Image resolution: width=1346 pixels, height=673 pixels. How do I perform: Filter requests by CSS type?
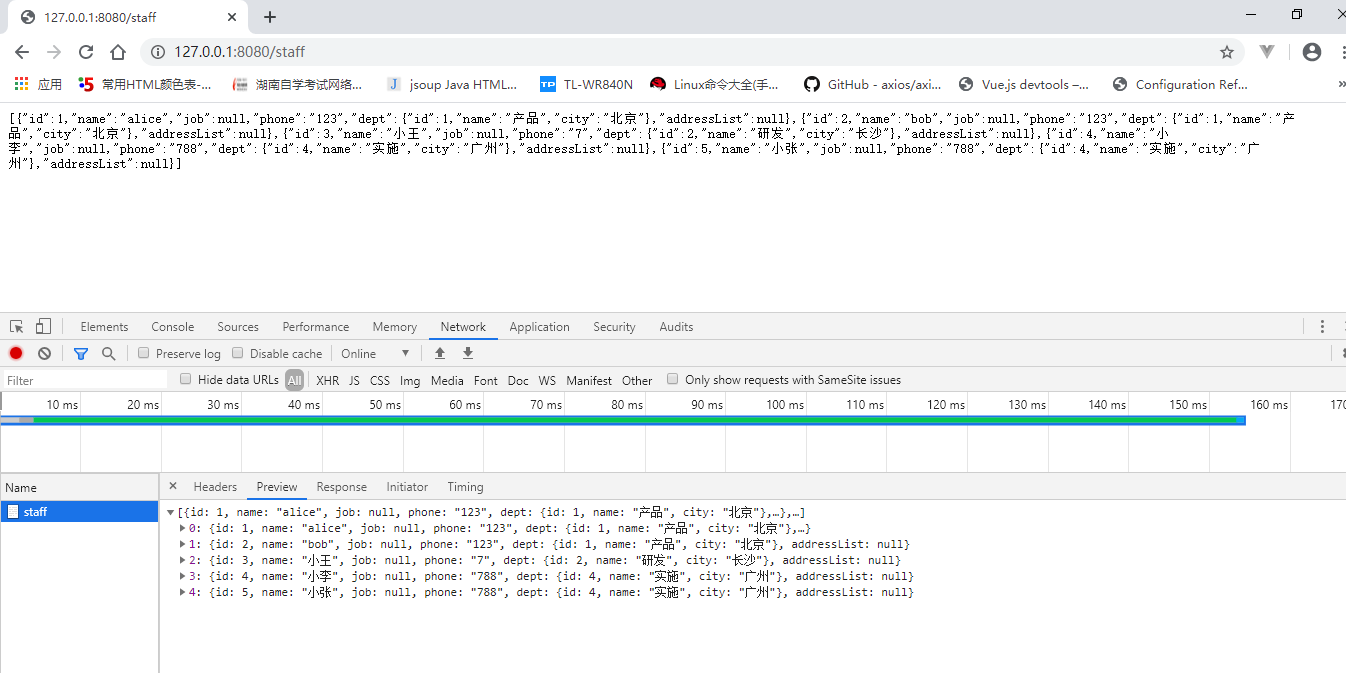click(380, 380)
